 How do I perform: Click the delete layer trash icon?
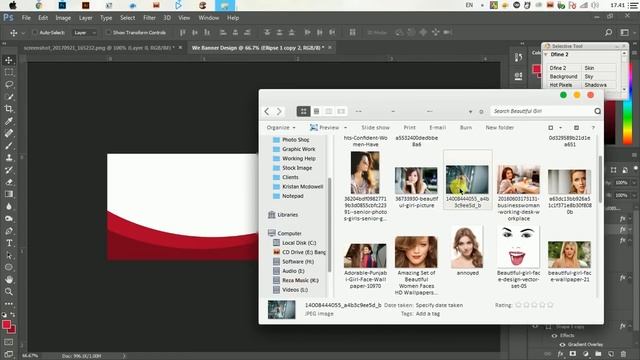pyautogui.click(x=623, y=354)
